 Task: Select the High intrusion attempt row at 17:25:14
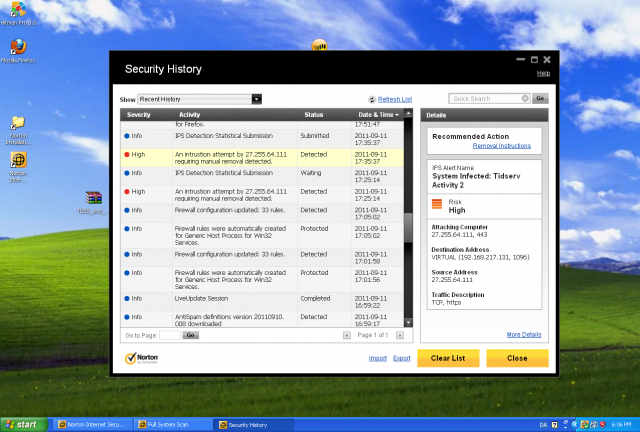(262, 195)
